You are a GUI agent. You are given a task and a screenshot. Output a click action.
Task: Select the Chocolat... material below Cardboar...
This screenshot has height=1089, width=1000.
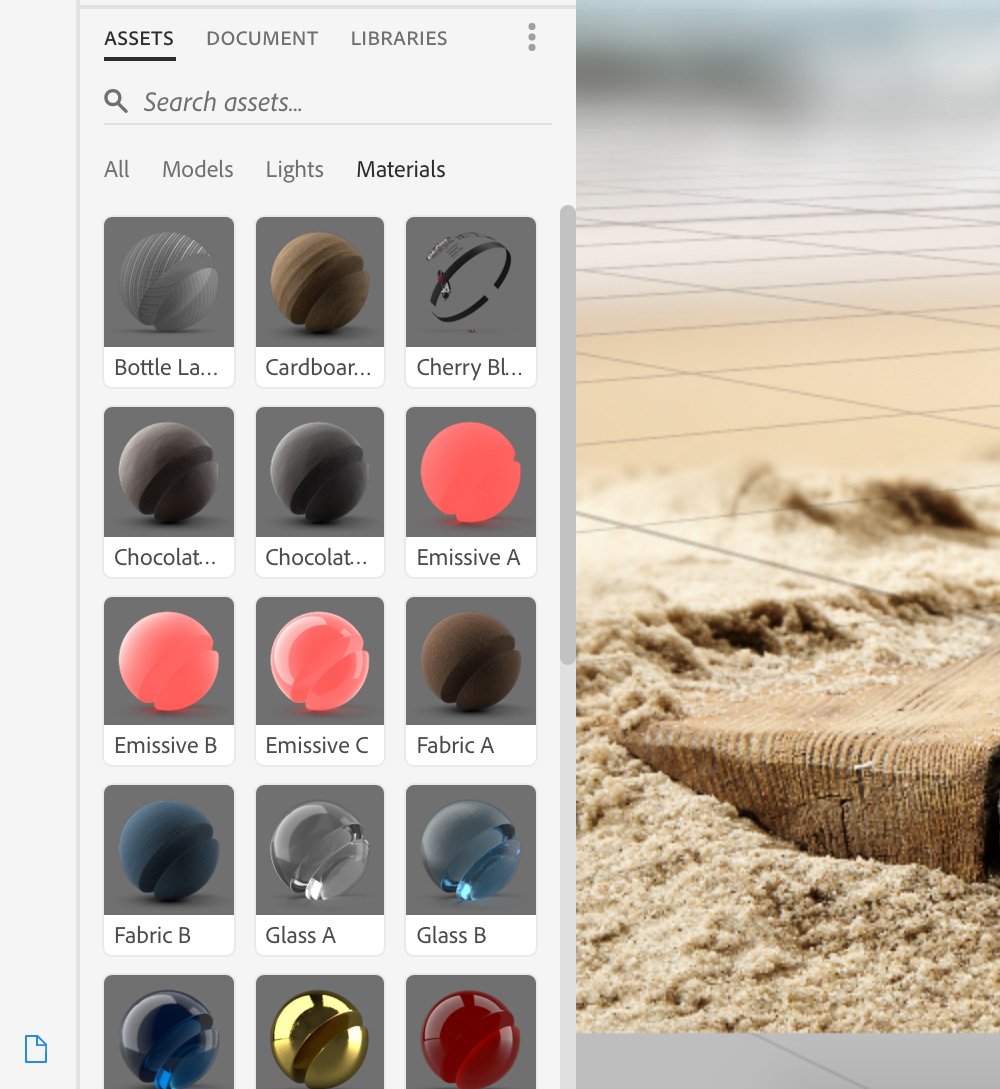319,492
